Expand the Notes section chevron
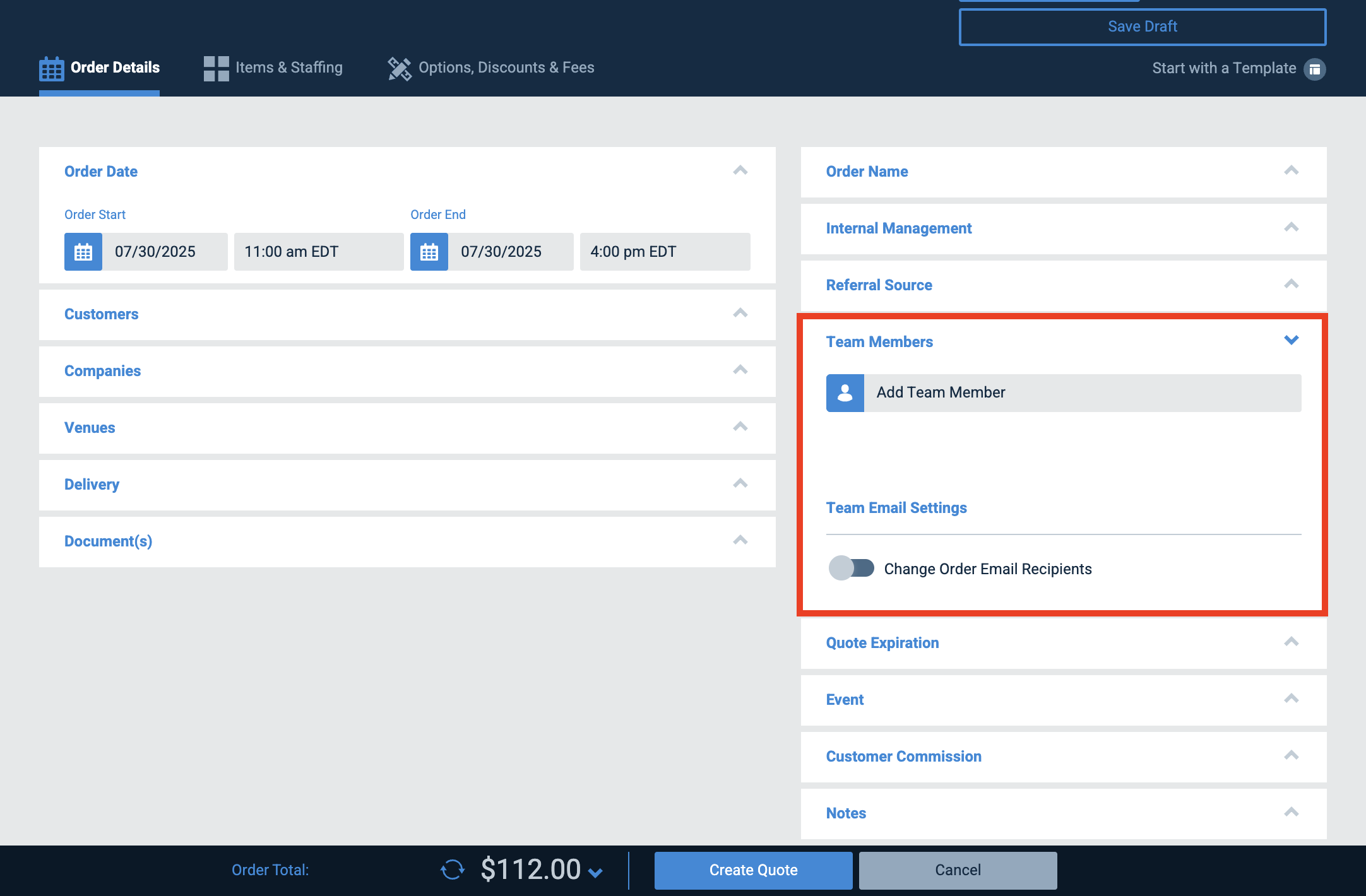The image size is (1366, 896). coord(1292,812)
